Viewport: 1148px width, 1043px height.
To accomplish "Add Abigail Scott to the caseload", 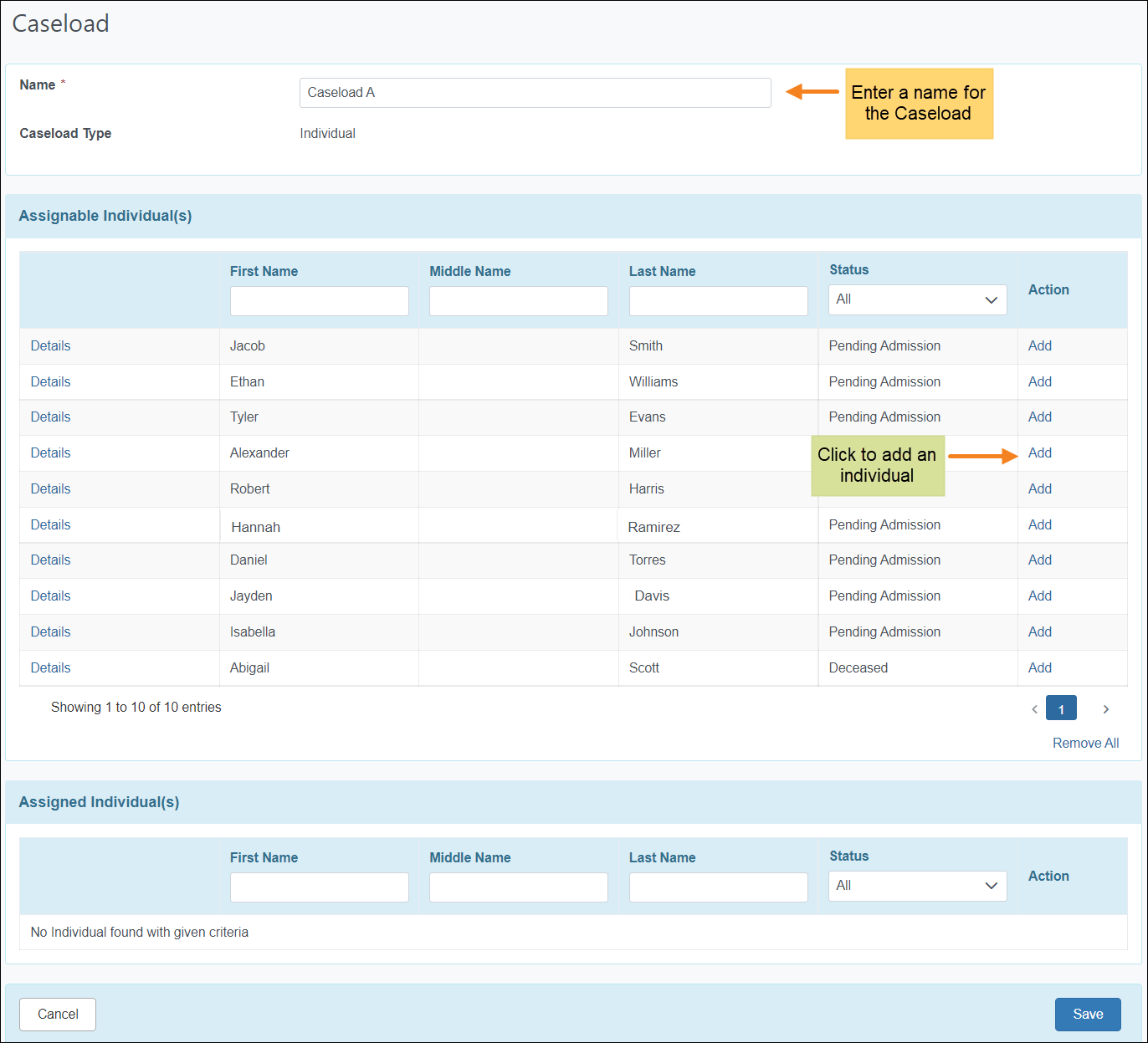I will tap(1039, 668).
